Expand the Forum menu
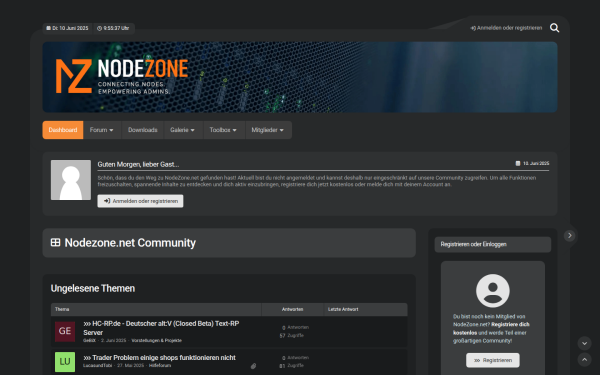 [x=101, y=130]
